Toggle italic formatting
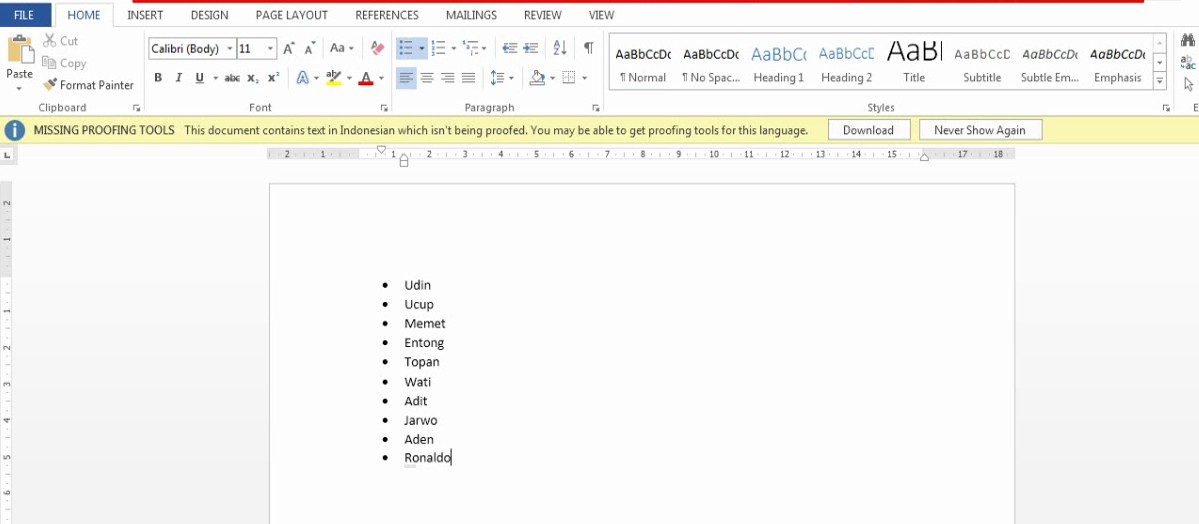1199x524 pixels. pos(178,78)
